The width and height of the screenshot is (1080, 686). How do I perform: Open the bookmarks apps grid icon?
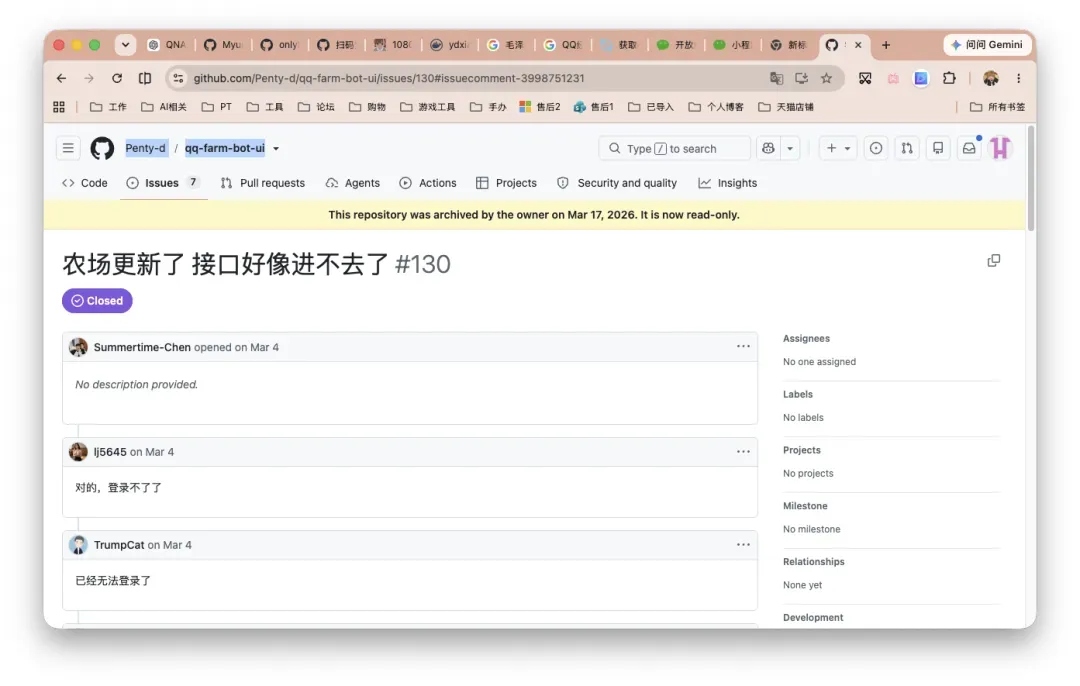click(59, 107)
